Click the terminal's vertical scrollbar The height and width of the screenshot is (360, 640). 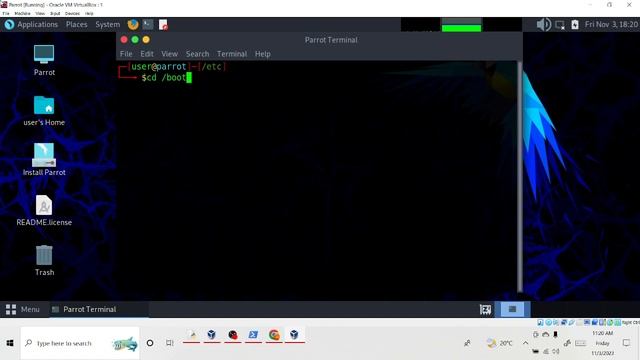coord(520,176)
